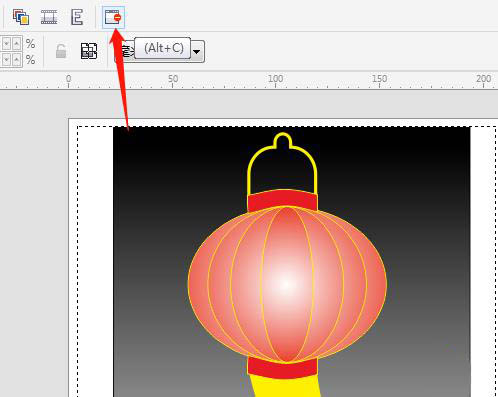This screenshot has width=498, height=397.
Task: Select the red band atop the lantern
Action: pos(283,199)
